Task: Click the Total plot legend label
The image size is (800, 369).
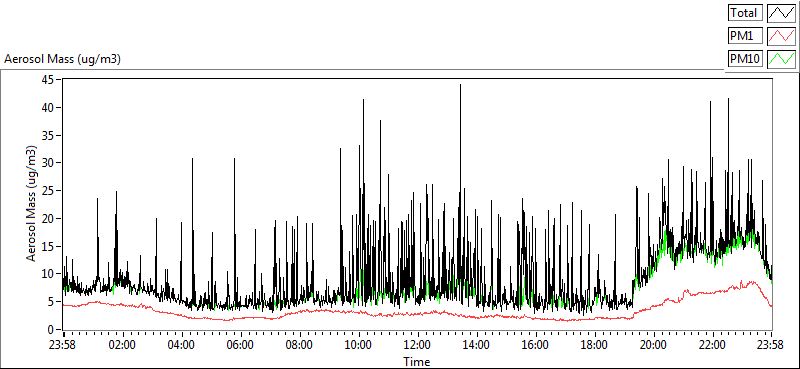Action: coord(745,13)
